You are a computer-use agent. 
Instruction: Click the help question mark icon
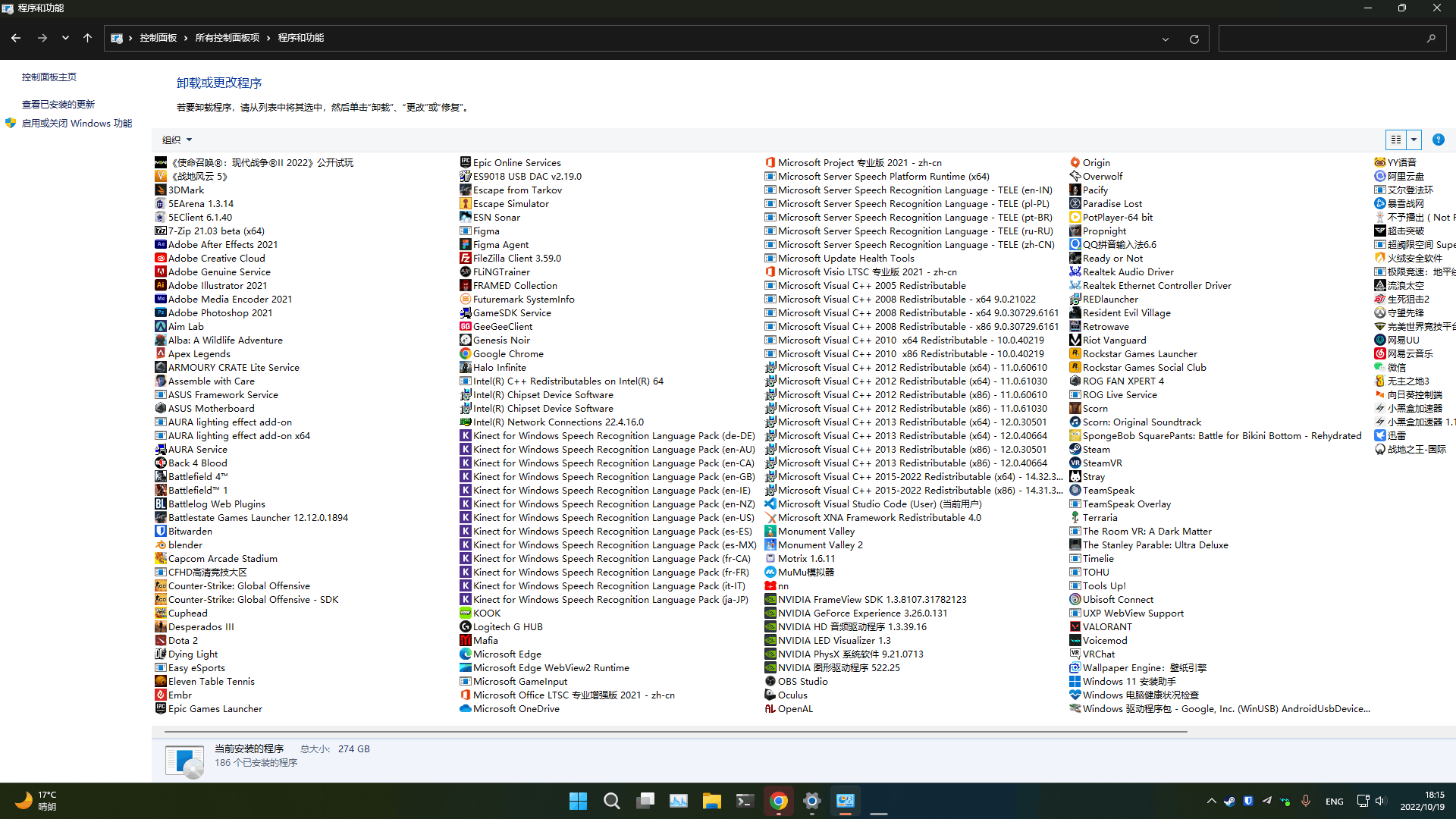(1438, 140)
